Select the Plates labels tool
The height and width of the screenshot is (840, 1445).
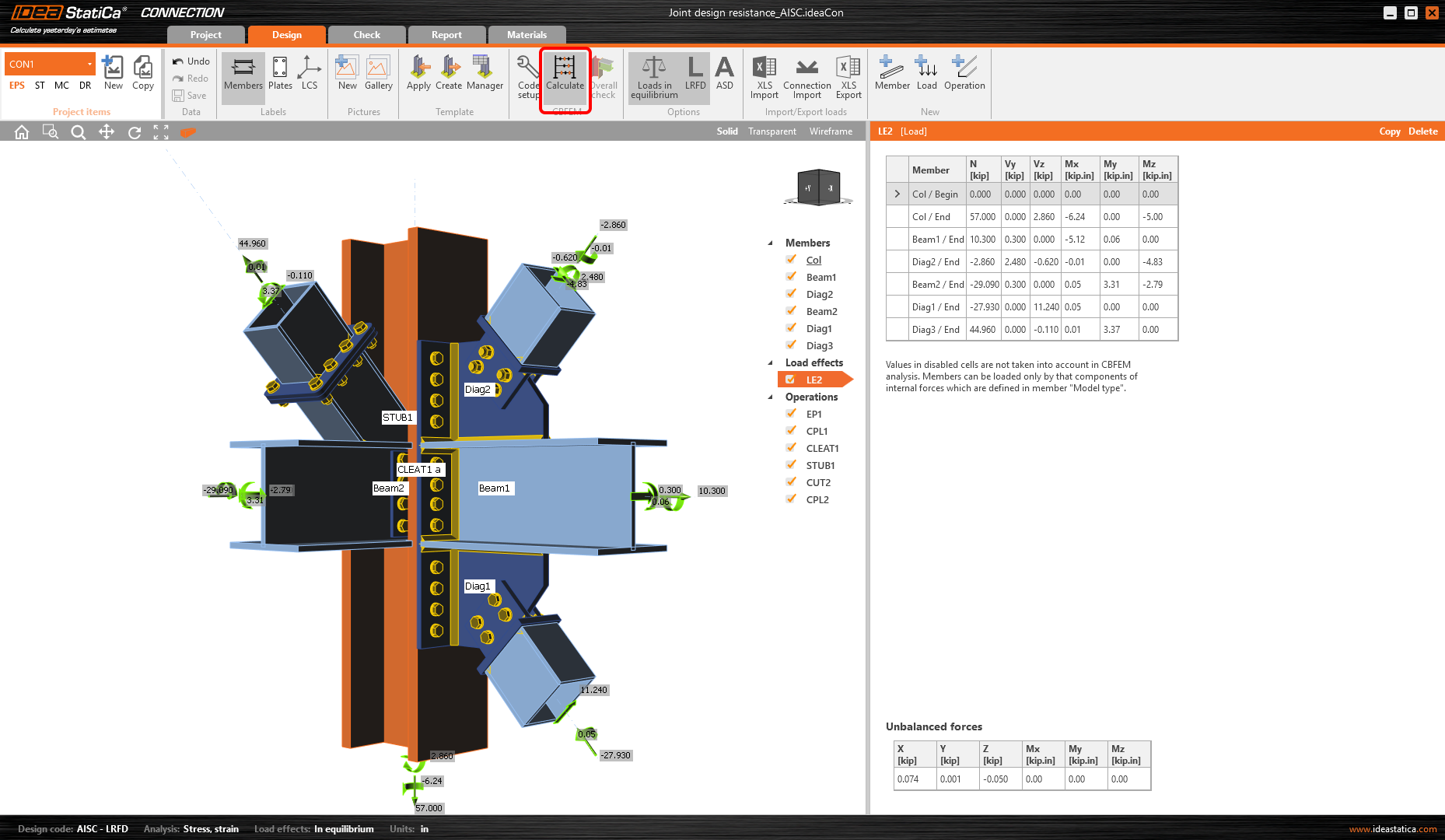pos(280,74)
